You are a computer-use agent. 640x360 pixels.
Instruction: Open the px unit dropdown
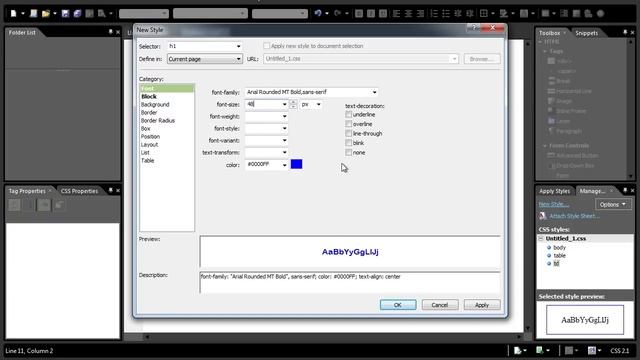(318, 104)
